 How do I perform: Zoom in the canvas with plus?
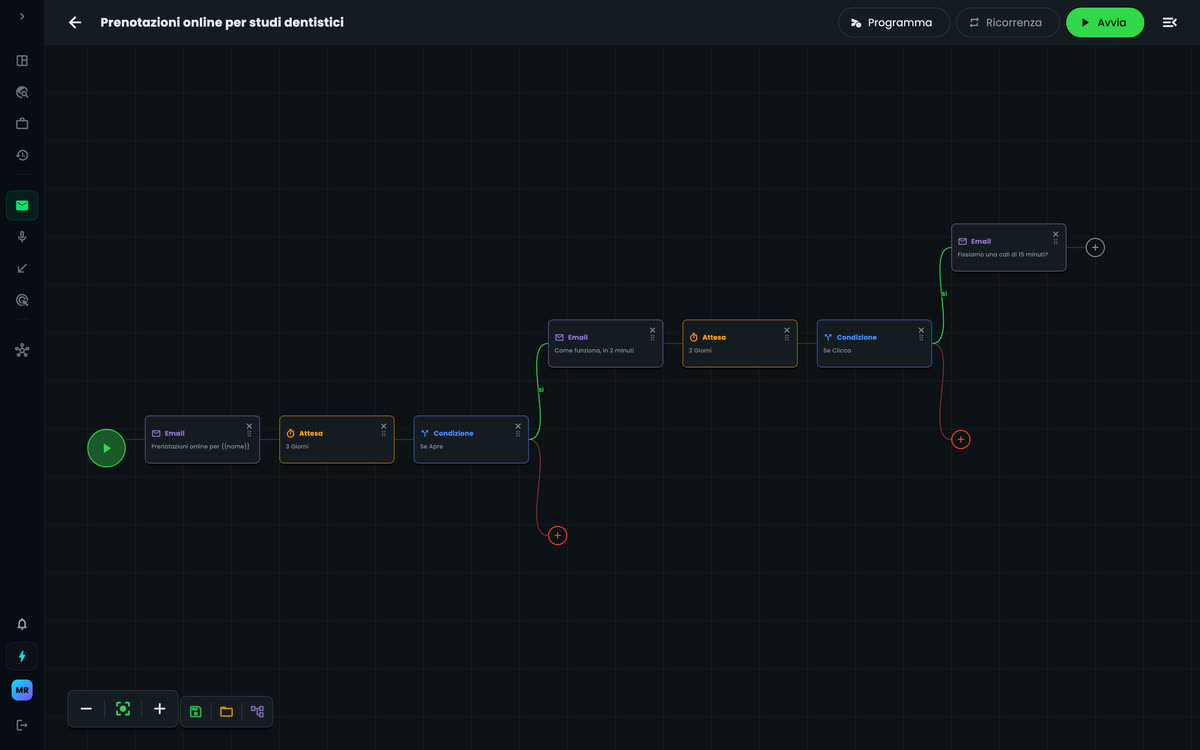pos(160,709)
